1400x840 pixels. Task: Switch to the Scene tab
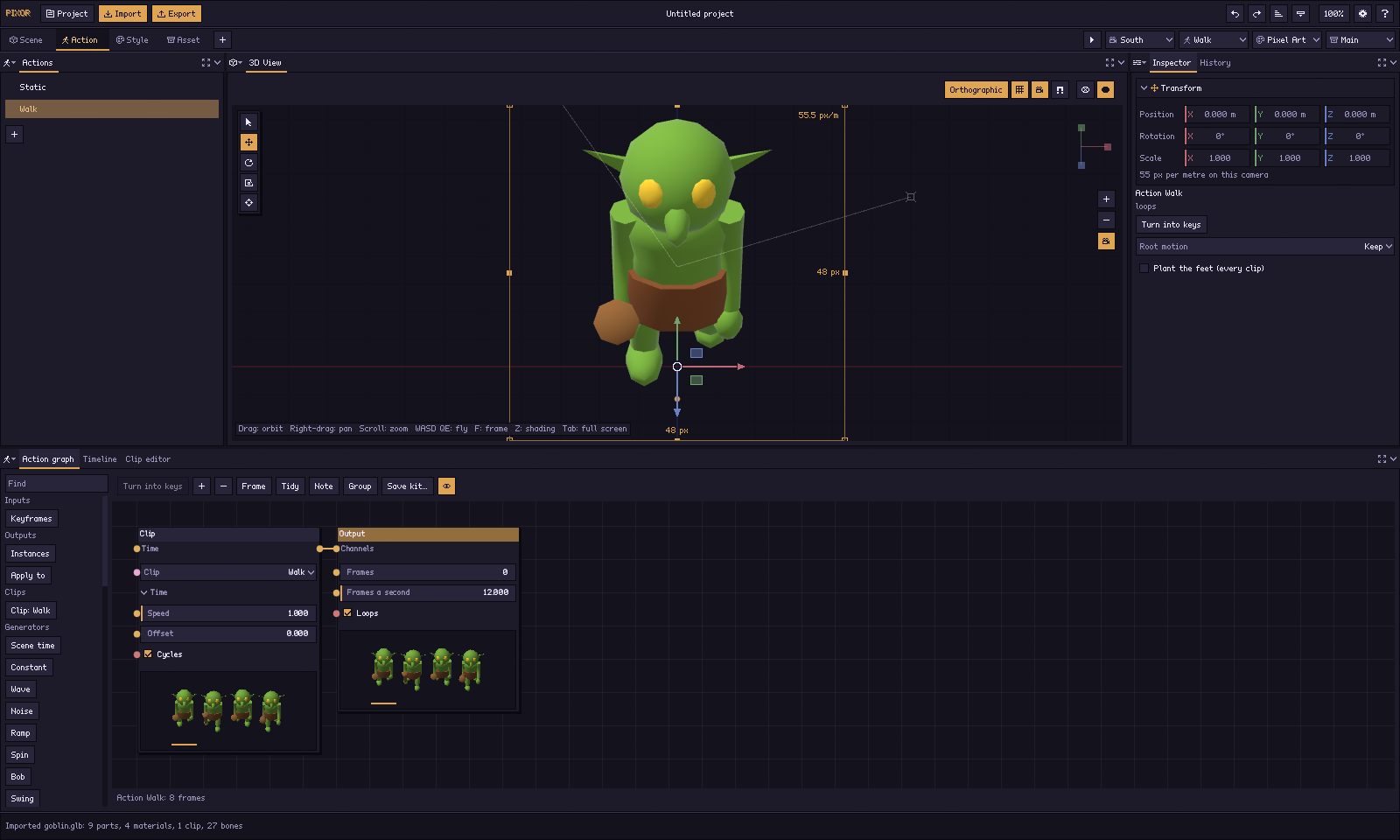coord(26,40)
